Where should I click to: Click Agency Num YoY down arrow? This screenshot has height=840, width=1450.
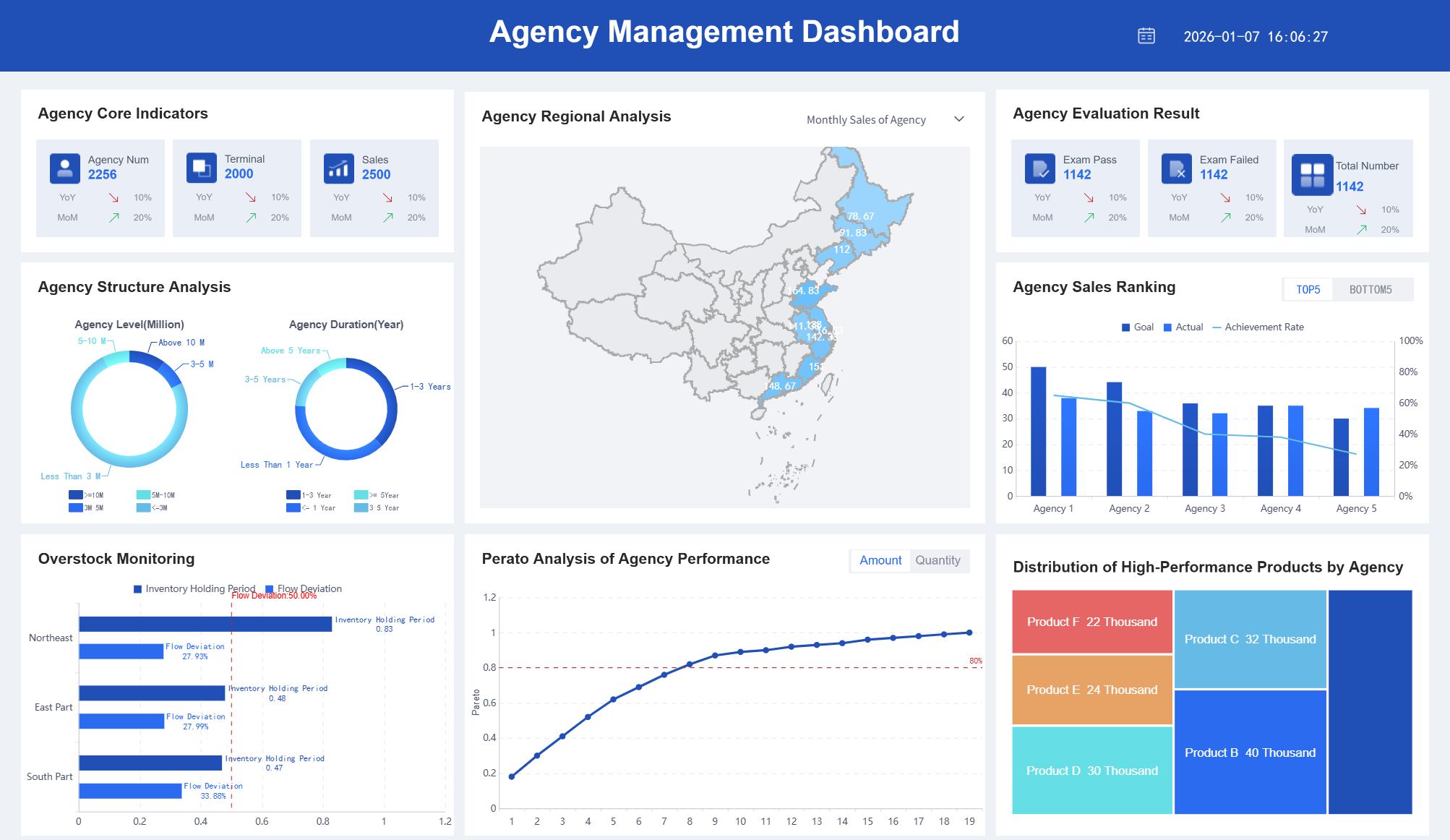click(113, 197)
